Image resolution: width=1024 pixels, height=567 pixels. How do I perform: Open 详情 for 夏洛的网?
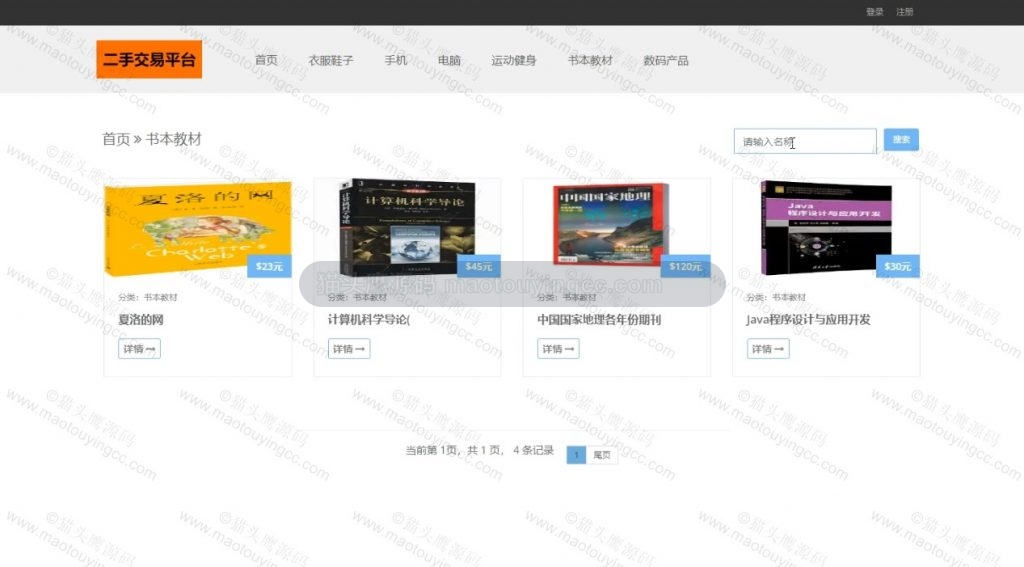pos(139,349)
